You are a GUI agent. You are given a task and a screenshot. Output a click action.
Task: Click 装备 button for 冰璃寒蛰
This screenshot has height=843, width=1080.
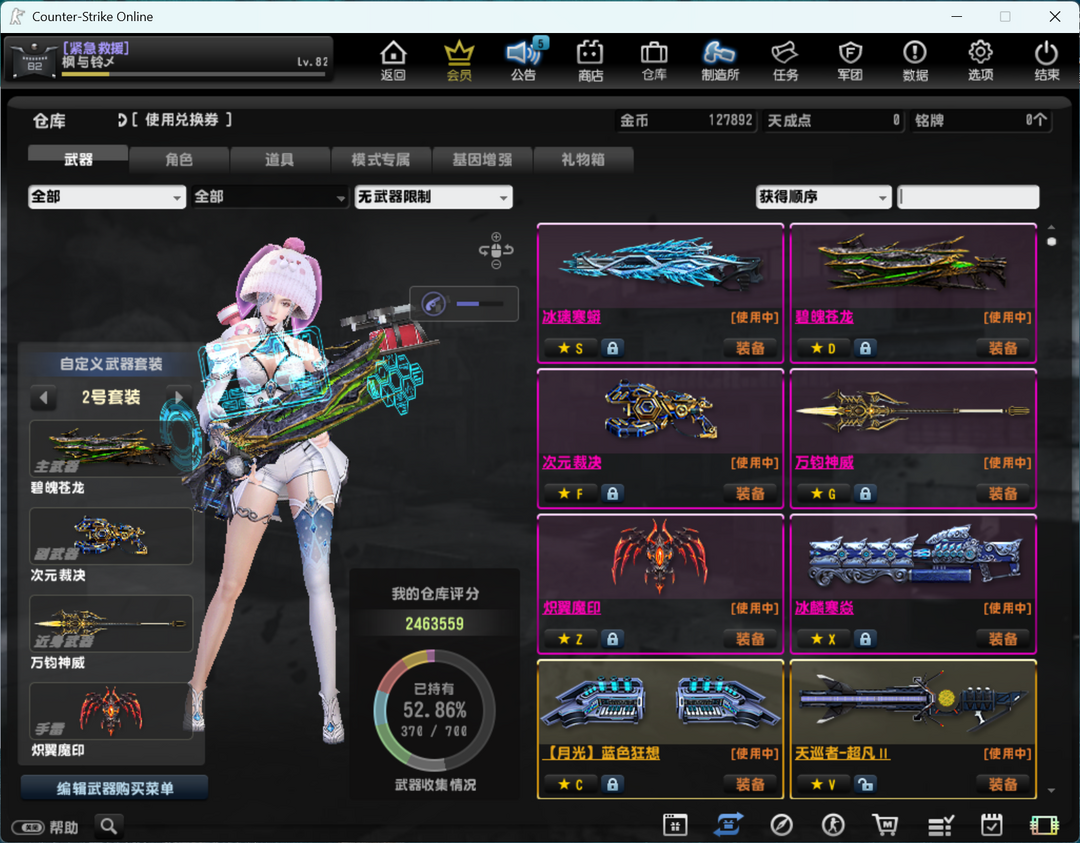[x=750, y=348]
